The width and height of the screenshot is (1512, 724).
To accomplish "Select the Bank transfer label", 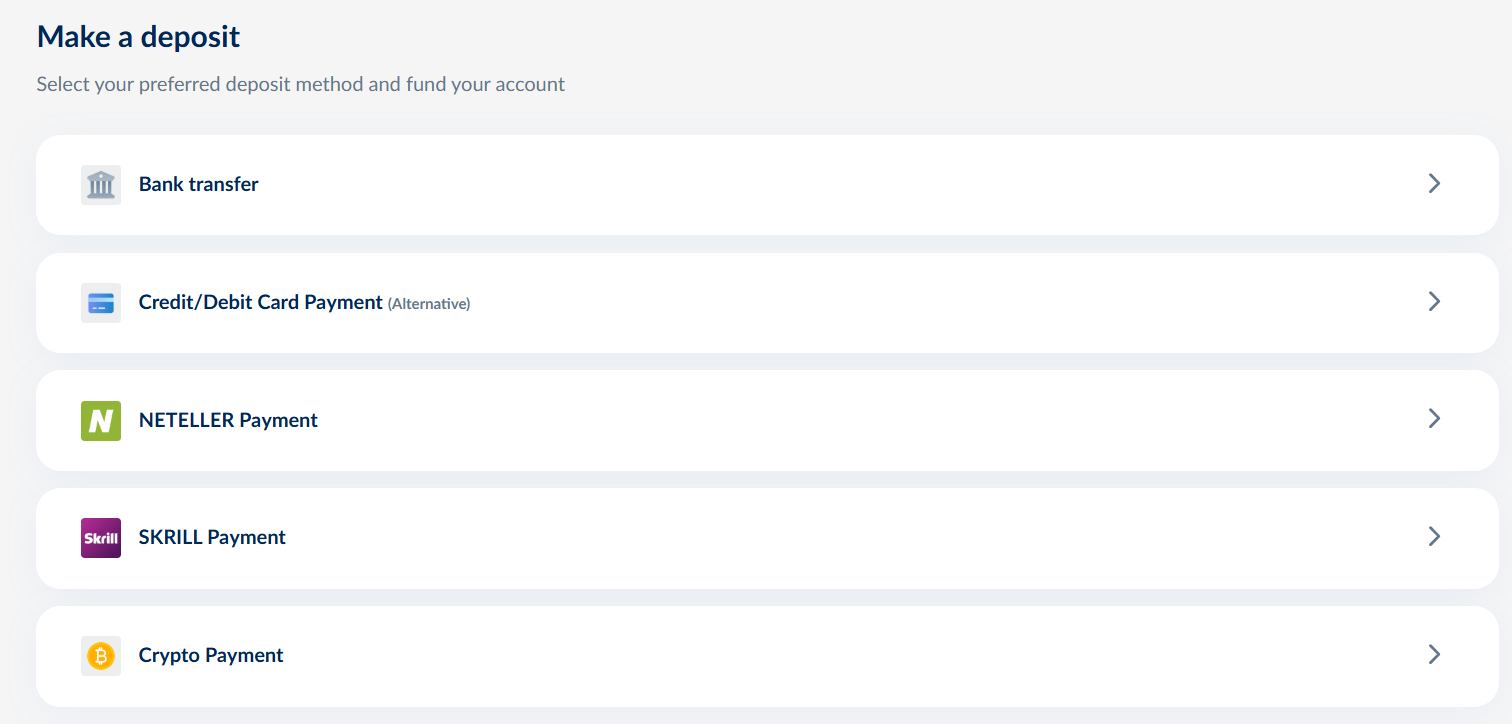I will 199,184.
